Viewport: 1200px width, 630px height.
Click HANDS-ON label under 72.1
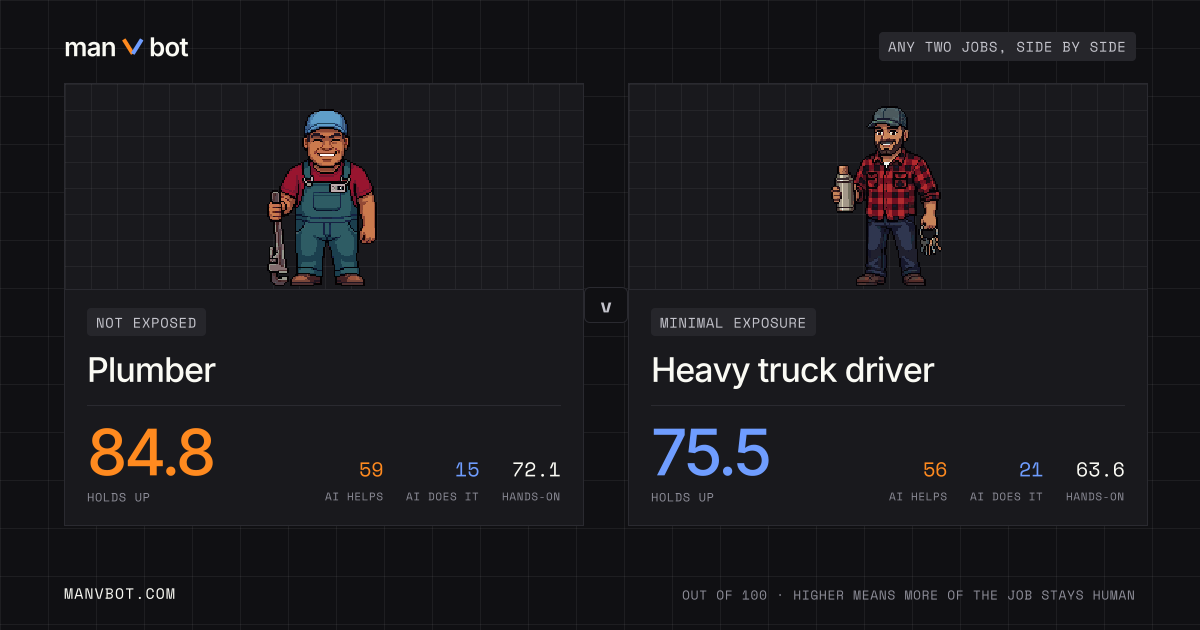tap(531, 497)
